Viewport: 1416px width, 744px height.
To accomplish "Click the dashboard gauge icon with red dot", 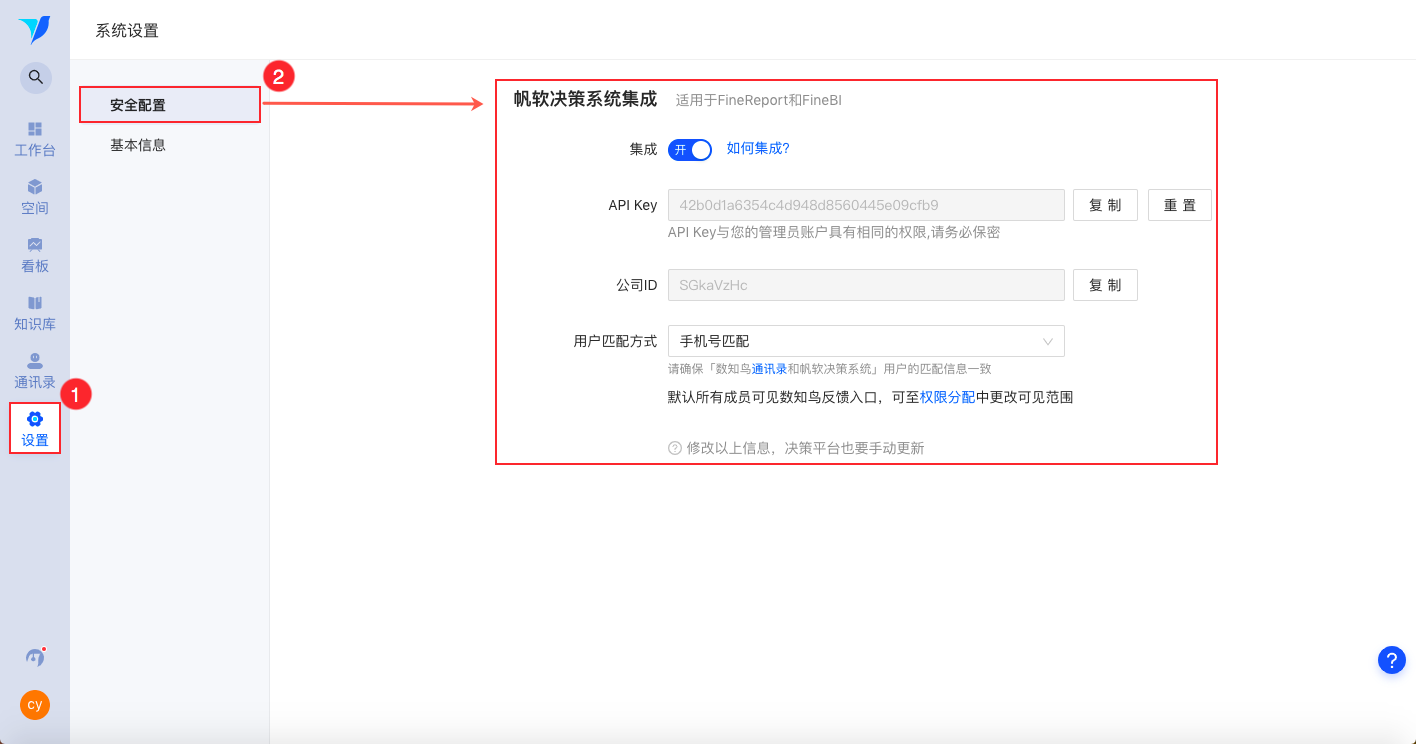I will click(35, 657).
